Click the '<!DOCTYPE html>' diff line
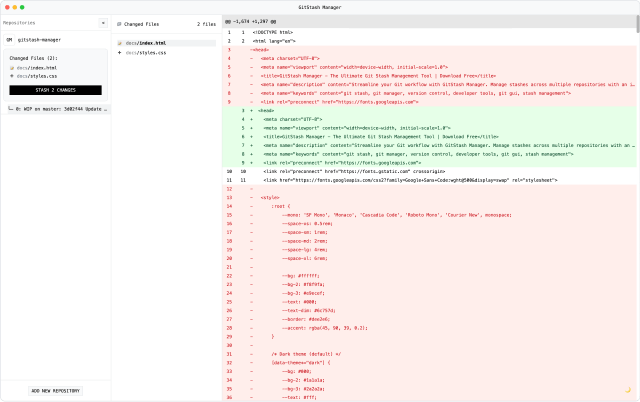The height and width of the screenshot is (402, 640). (x=429, y=32)
